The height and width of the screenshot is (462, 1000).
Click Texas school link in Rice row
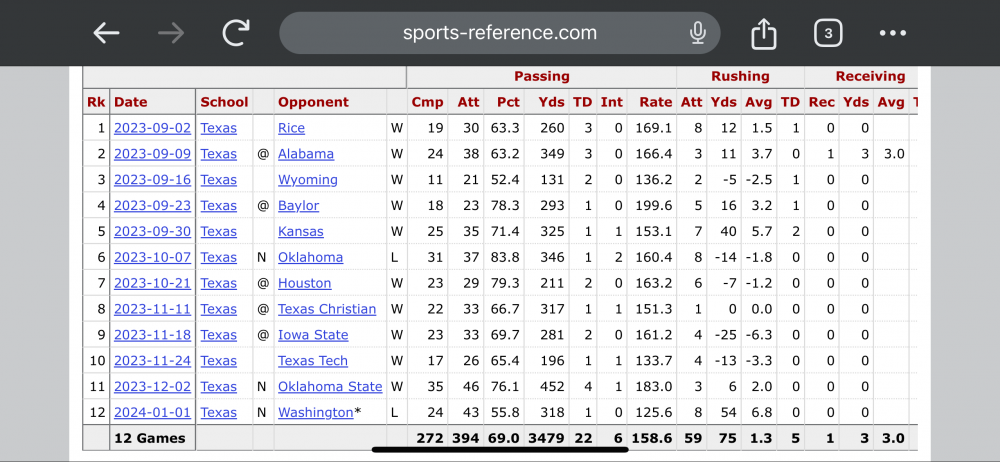[x=219, y=128]
